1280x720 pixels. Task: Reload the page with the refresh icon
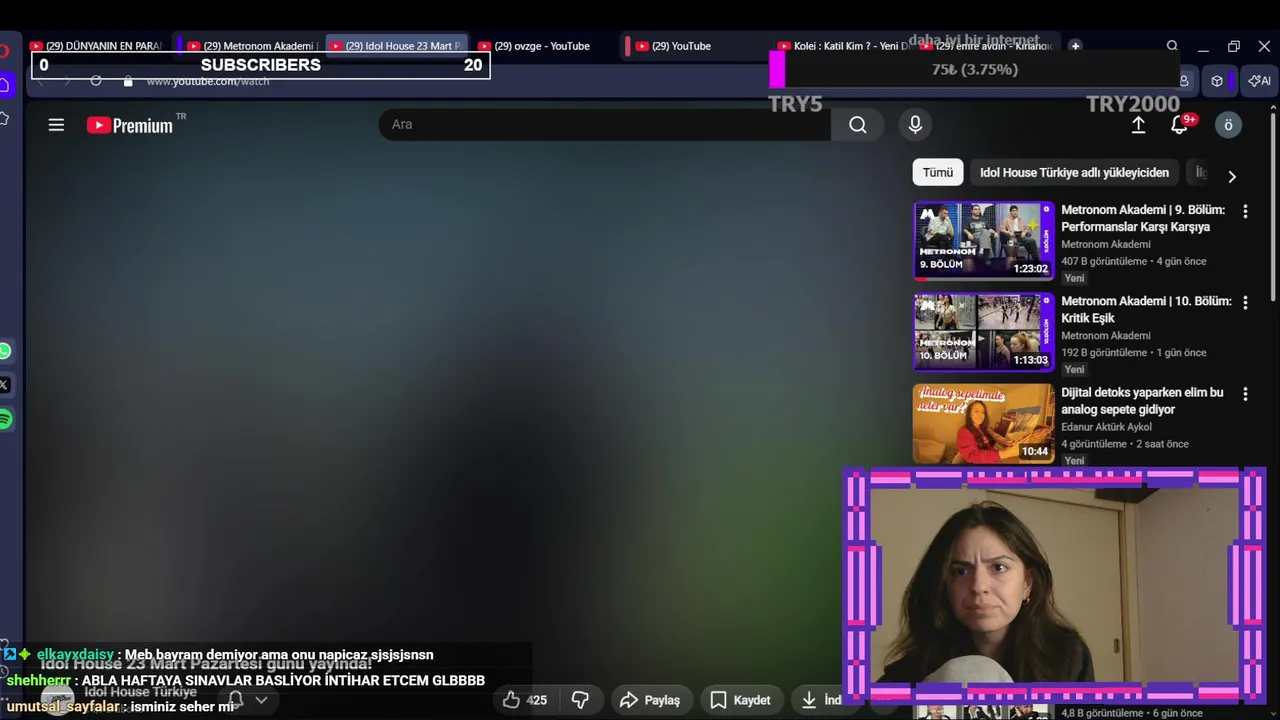point(96,81)
